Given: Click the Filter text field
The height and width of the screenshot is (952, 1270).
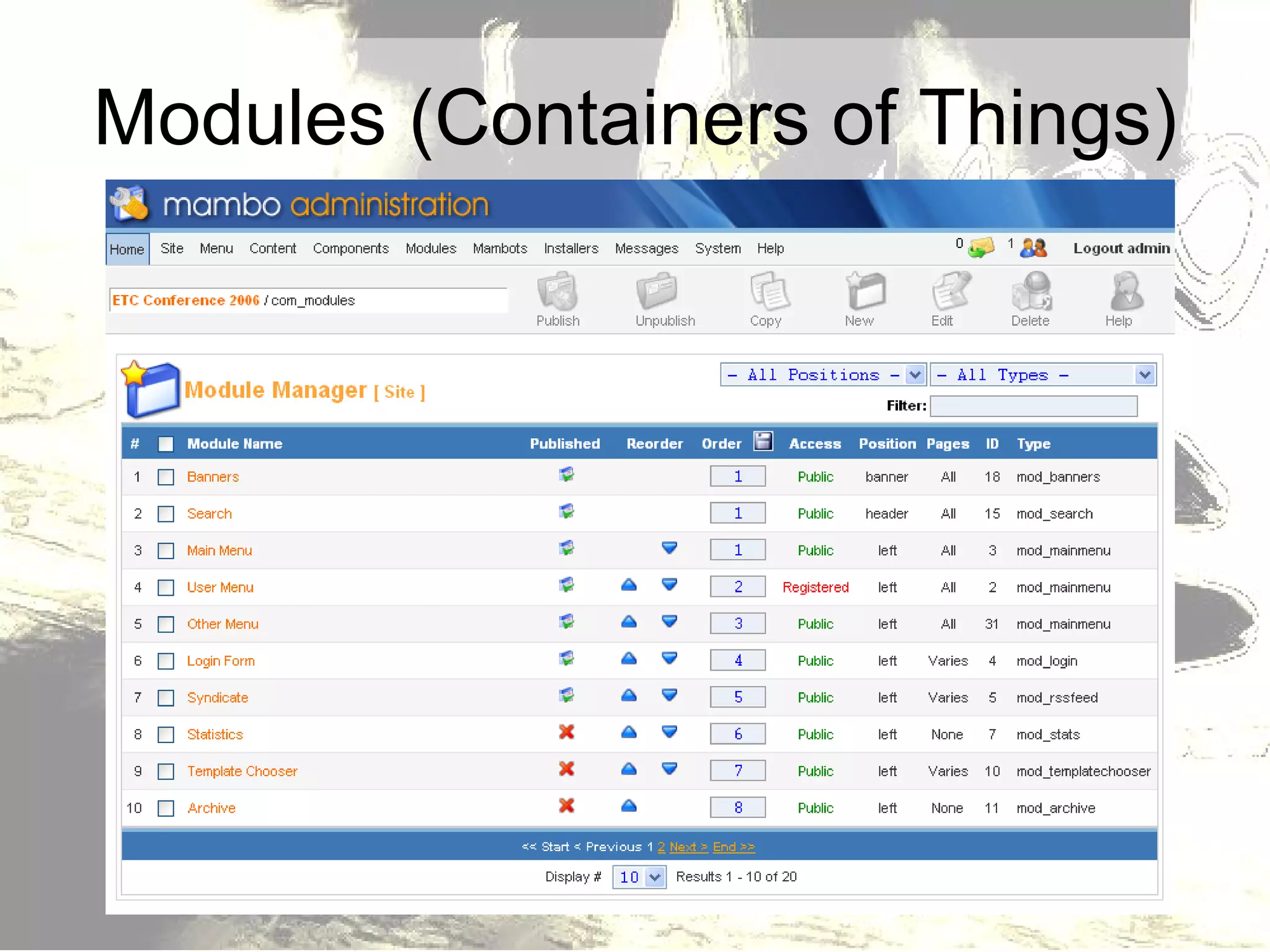Looking at the screenshot, I should coord(1034,406).
